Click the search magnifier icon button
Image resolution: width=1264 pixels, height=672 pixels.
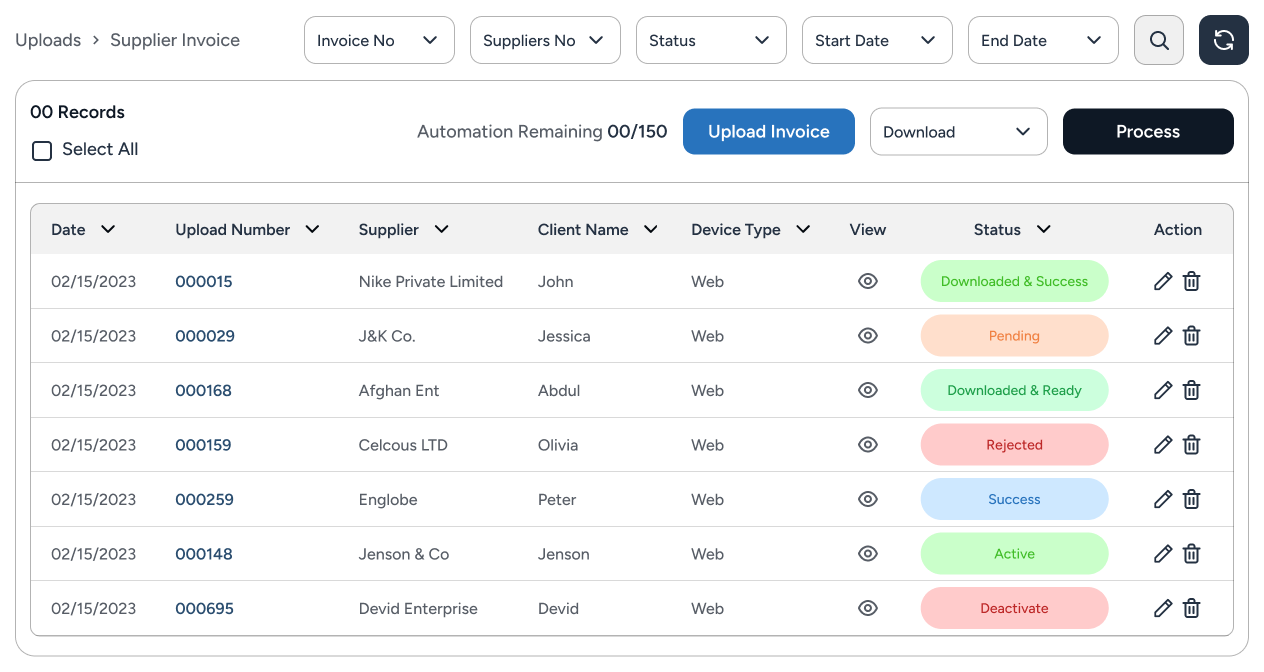point(1159,40)
